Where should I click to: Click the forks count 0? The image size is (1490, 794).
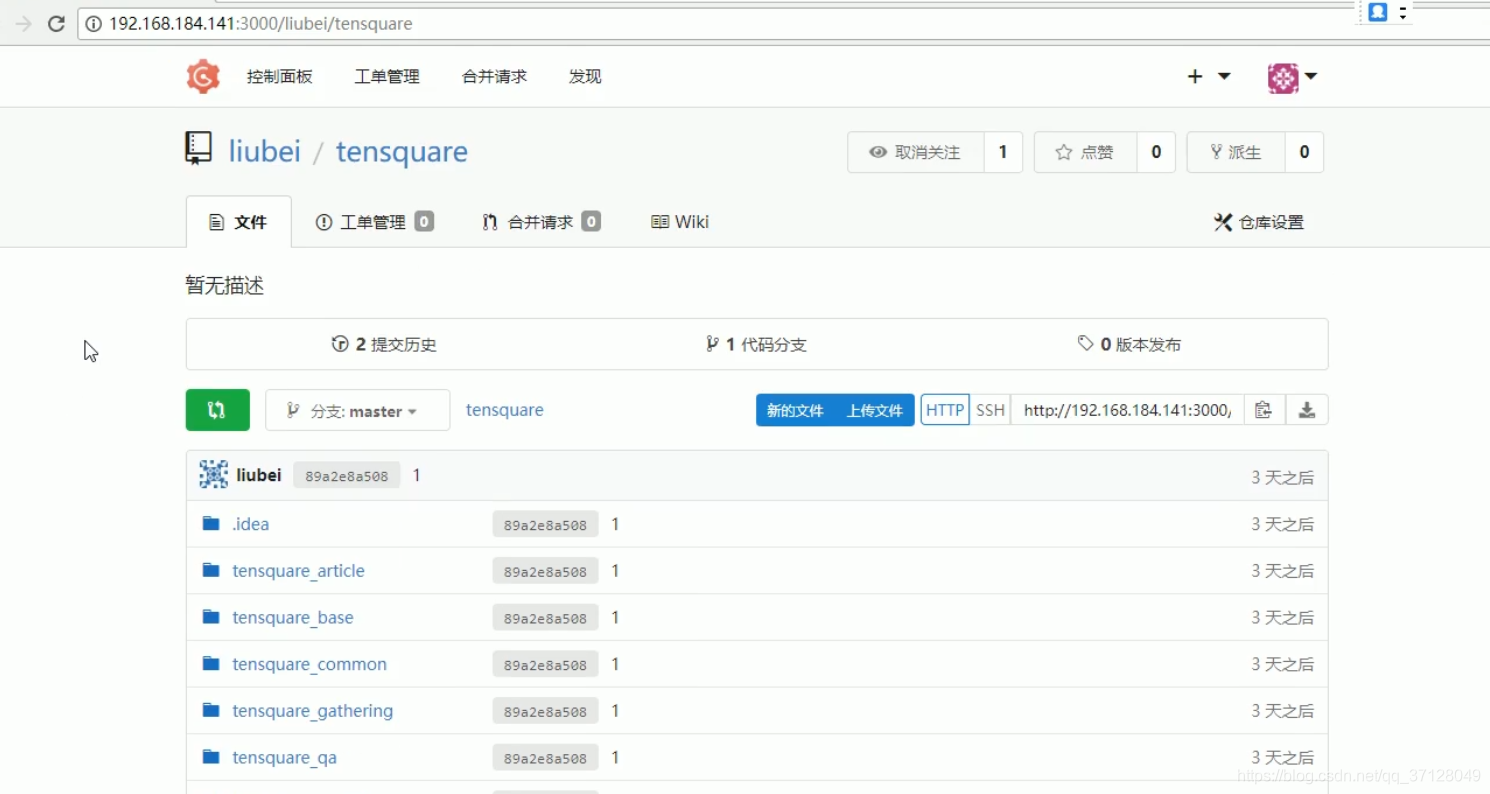pyautogui.click(x=1304, y=152)
